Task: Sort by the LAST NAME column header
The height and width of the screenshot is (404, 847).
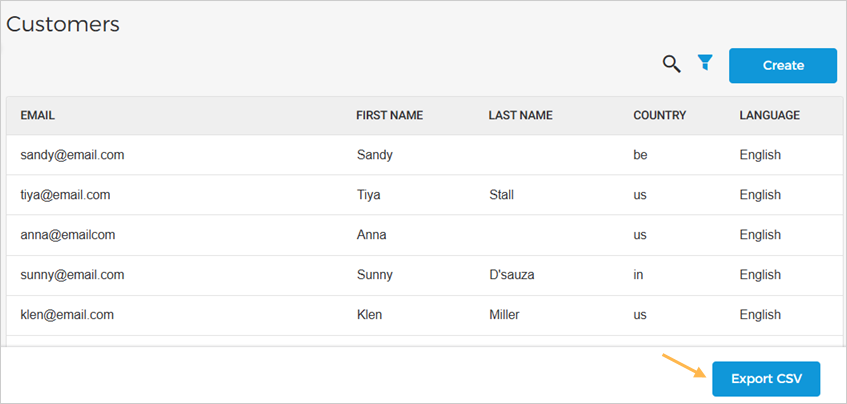Action: tap(520, 115)
